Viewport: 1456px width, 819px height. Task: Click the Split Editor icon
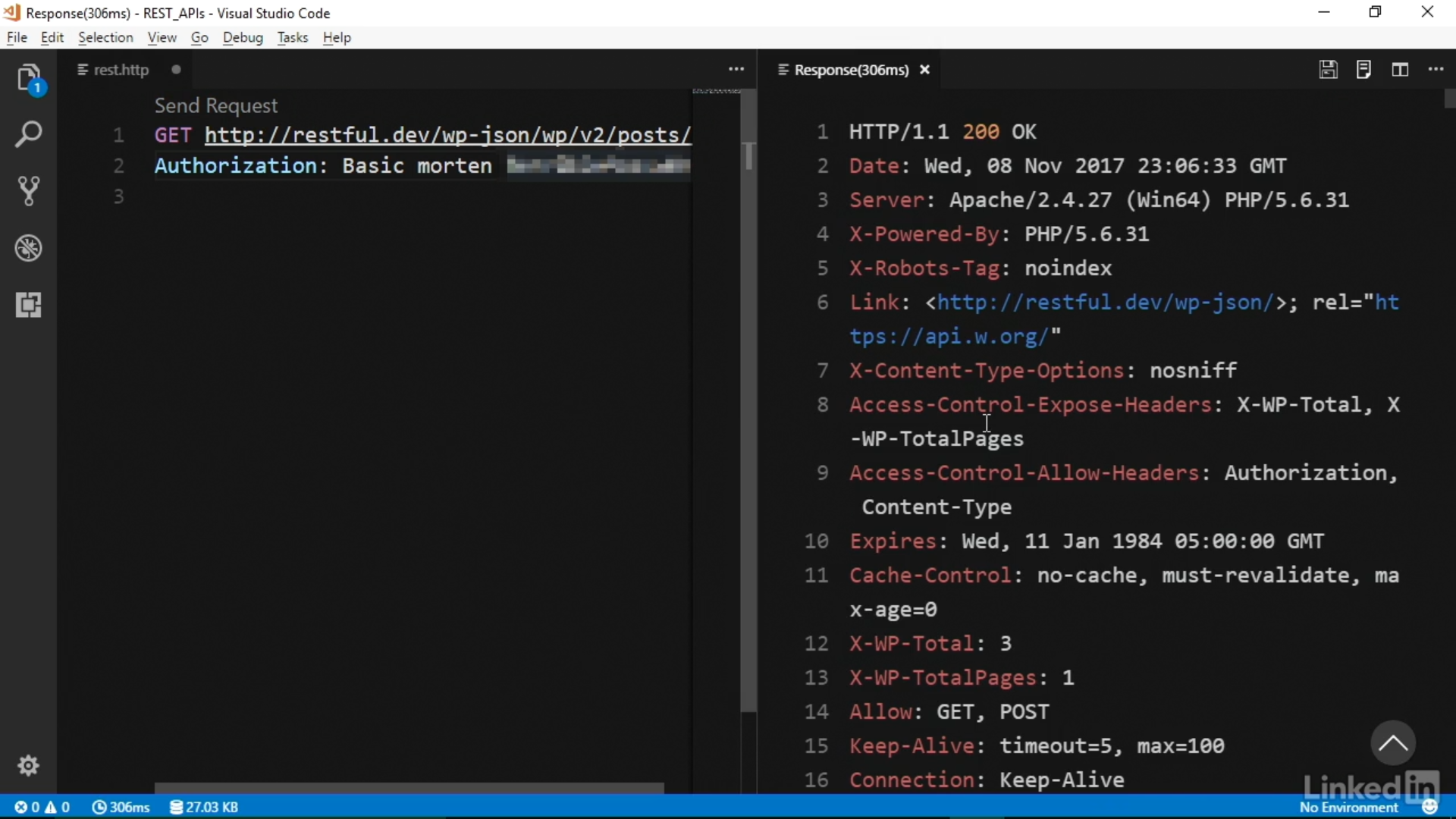pos(1400,70)
